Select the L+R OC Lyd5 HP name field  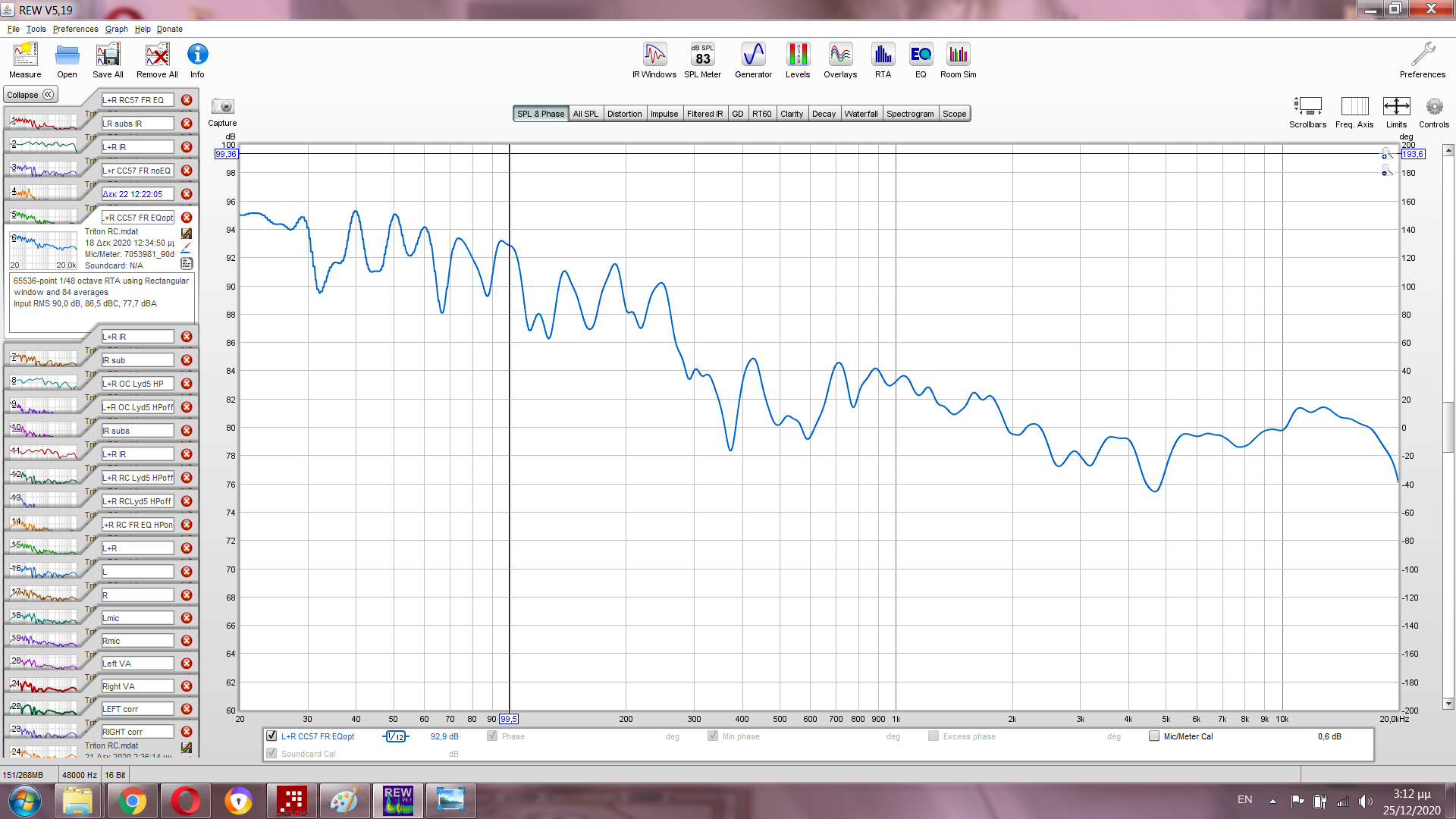(x=137, y=384)
